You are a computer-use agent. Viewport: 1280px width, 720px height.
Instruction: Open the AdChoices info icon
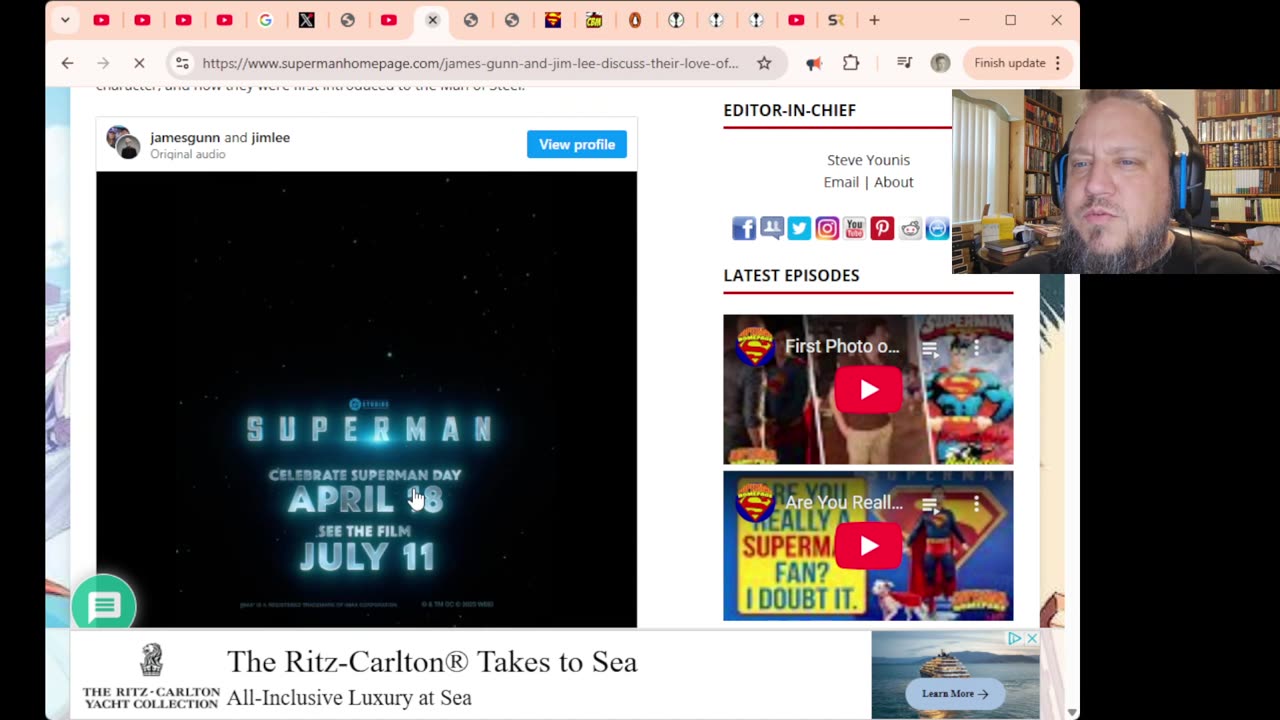1015,638
